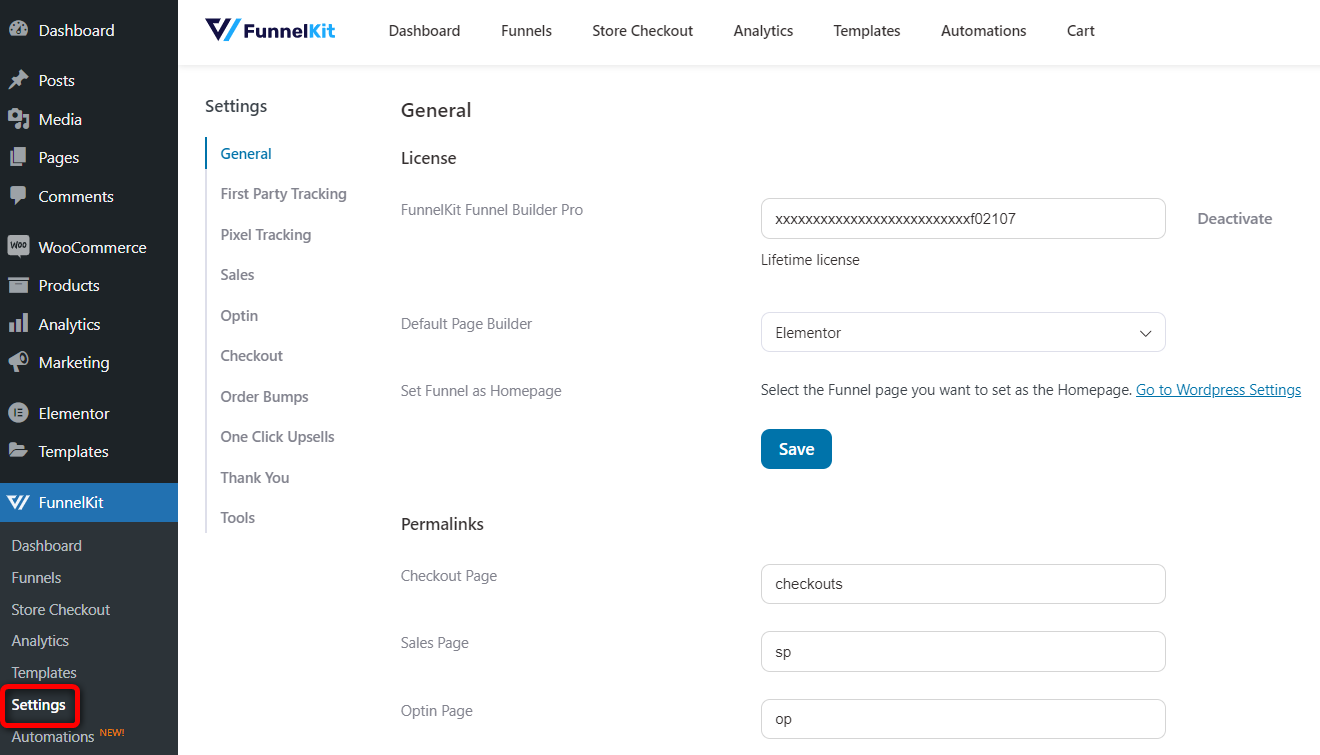1320x755 pixels.
Task: Click the Marketing megaphone icon
Action: 18,362
